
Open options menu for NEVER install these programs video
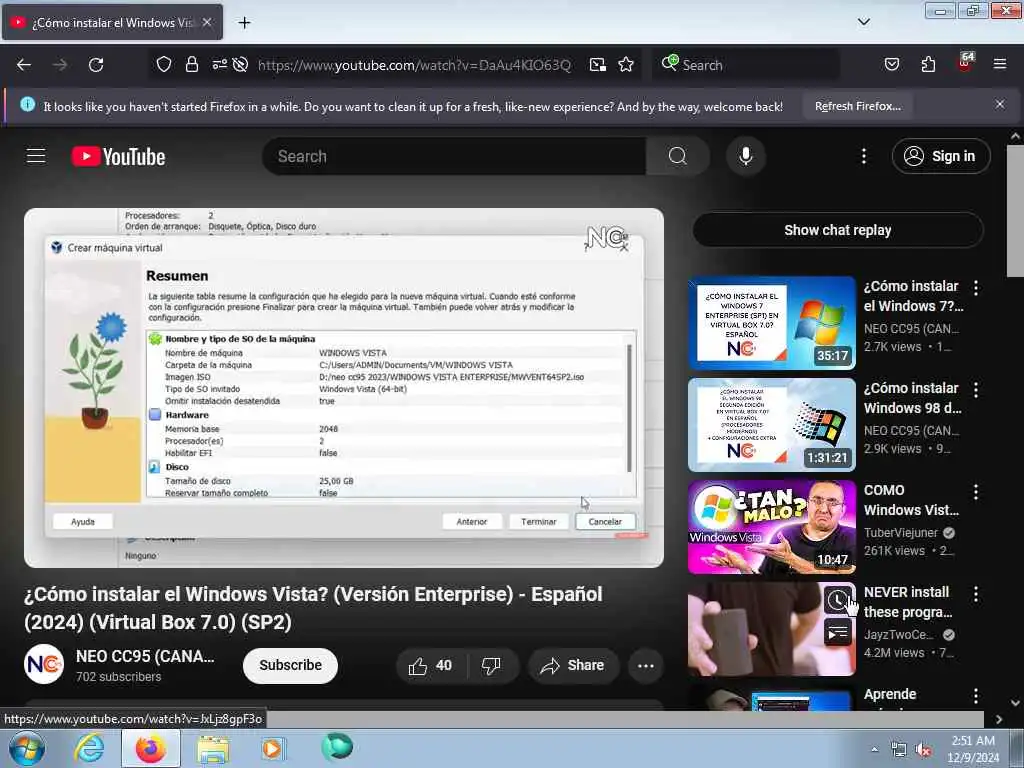pyautogui.click(x=976, y=594)
